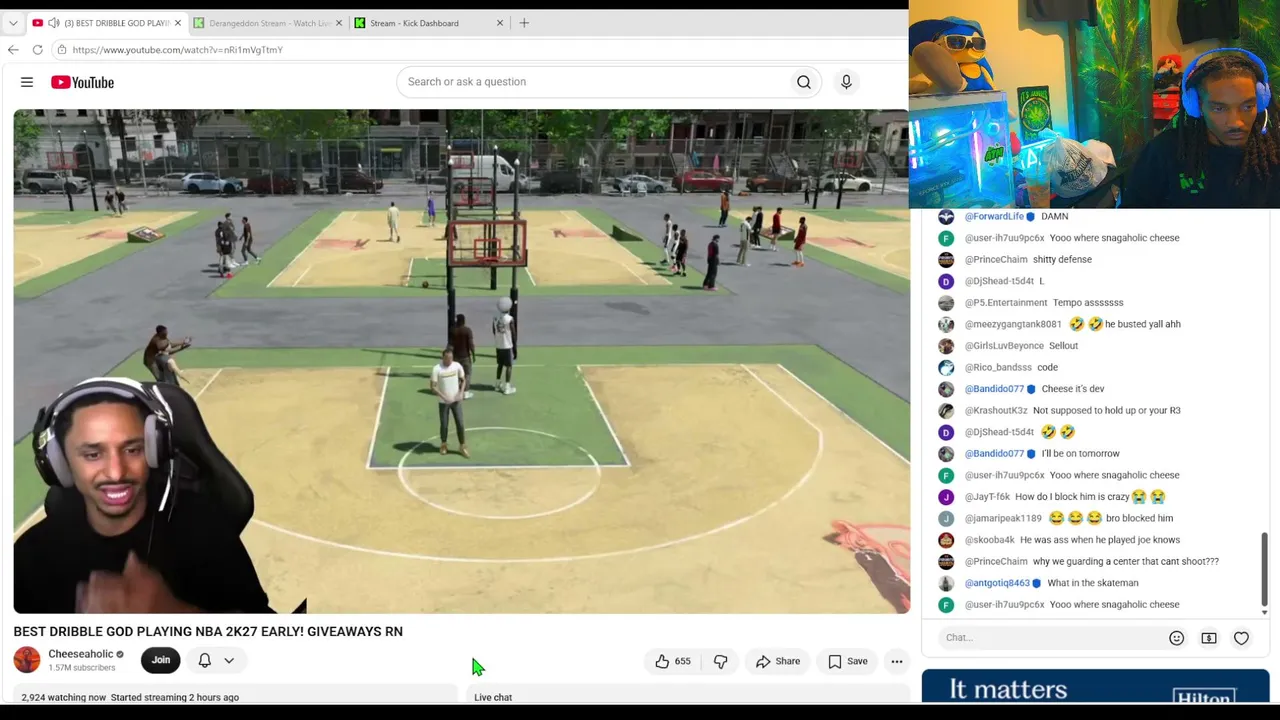Click @KrashoutK3z username in chat

(x=996, y=410)
